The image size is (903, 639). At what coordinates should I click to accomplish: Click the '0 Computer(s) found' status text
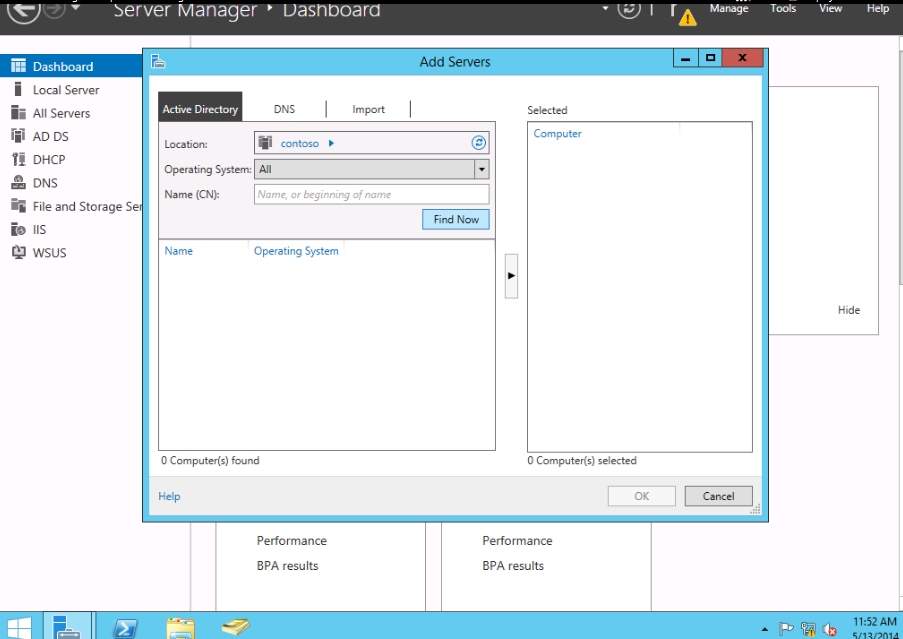coord(210,461)
